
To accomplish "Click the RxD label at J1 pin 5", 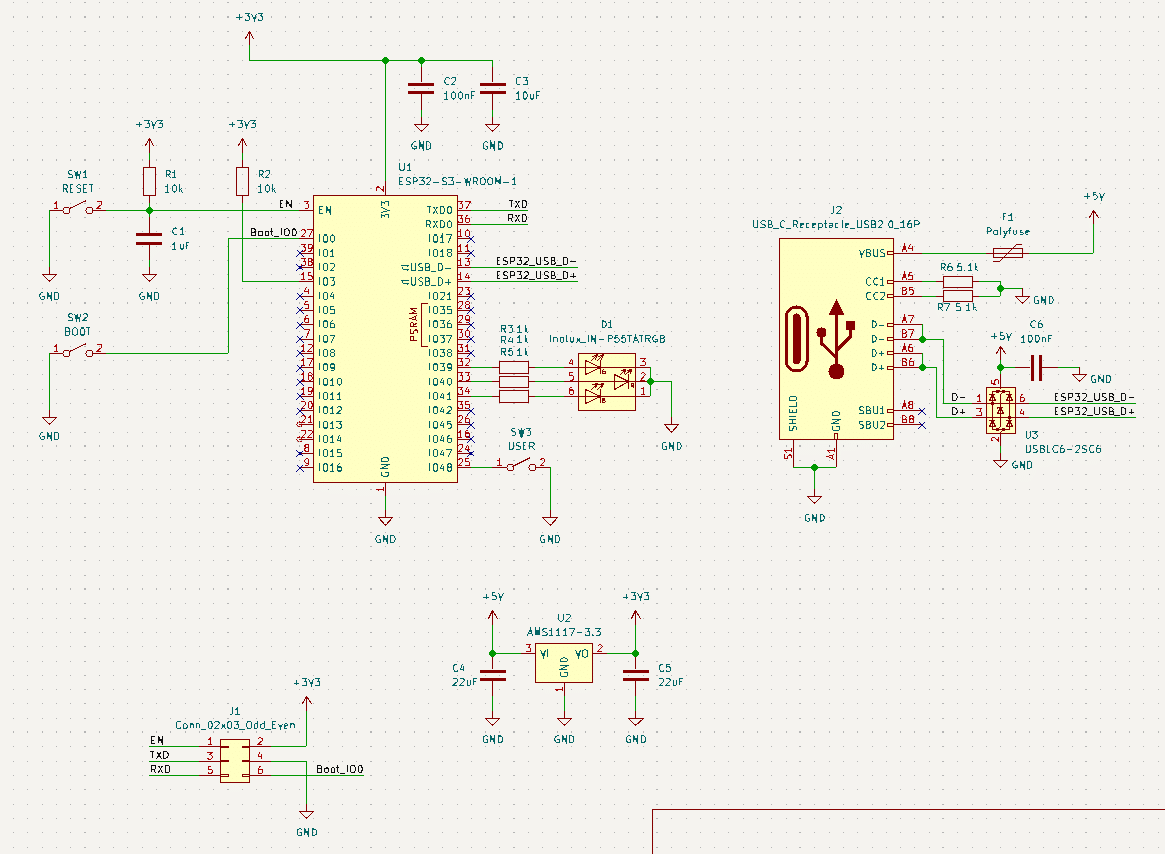I will (x=160, y=769).
